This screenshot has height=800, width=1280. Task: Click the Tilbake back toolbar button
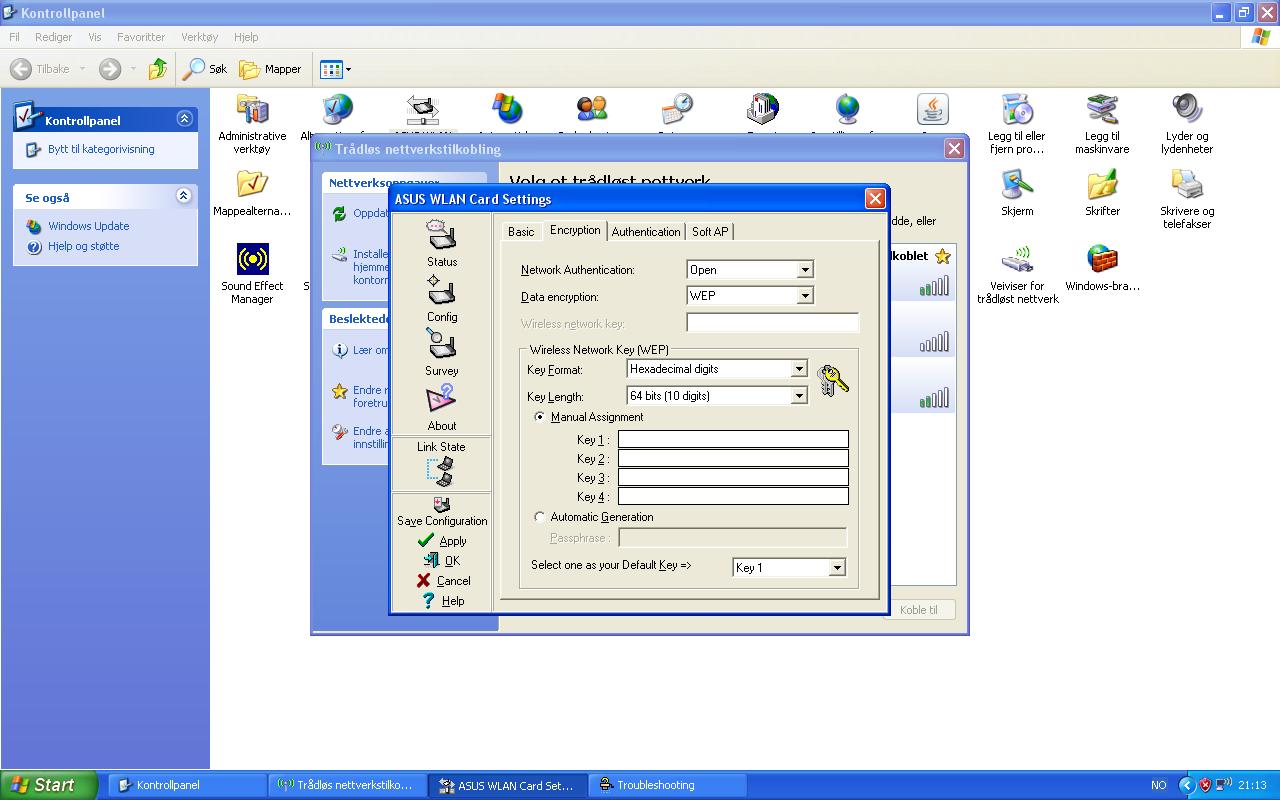[x=41, y=69]
